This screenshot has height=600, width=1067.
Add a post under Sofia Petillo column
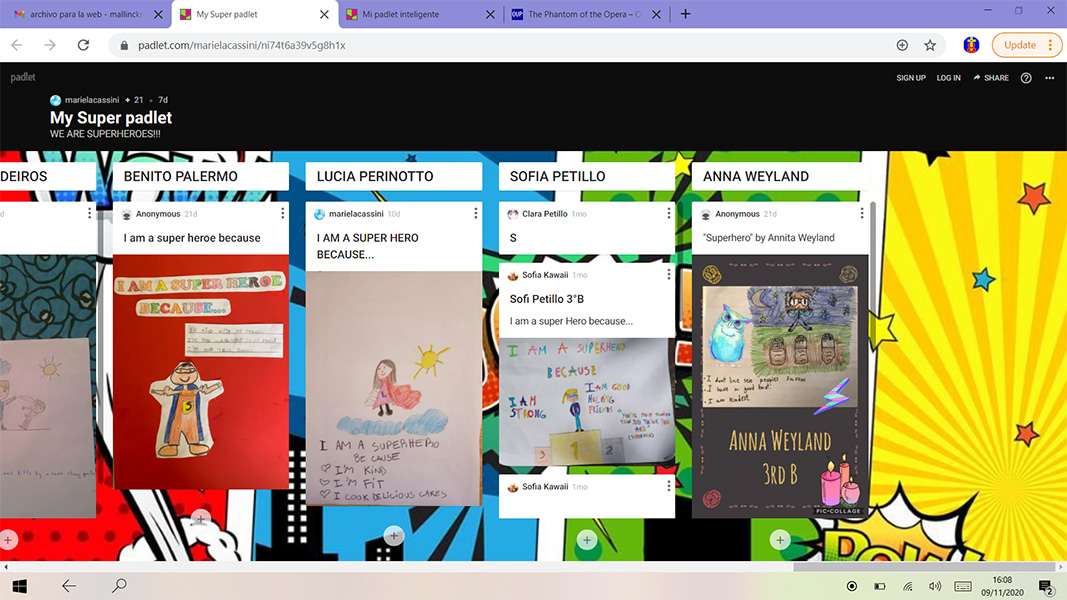pyautogui.click(x=587, y=540)
